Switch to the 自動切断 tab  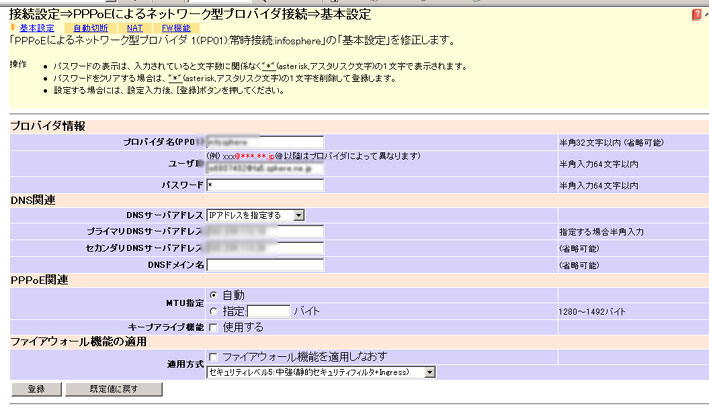(89, 28)
